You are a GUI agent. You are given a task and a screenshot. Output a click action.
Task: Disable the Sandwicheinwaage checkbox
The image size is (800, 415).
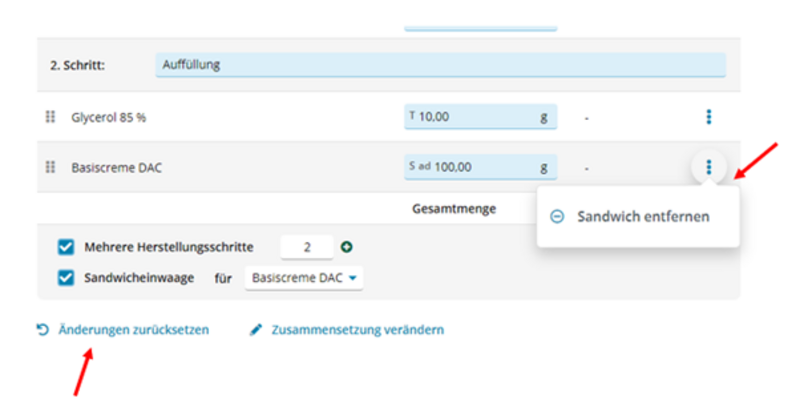click(x=66, y=278)
